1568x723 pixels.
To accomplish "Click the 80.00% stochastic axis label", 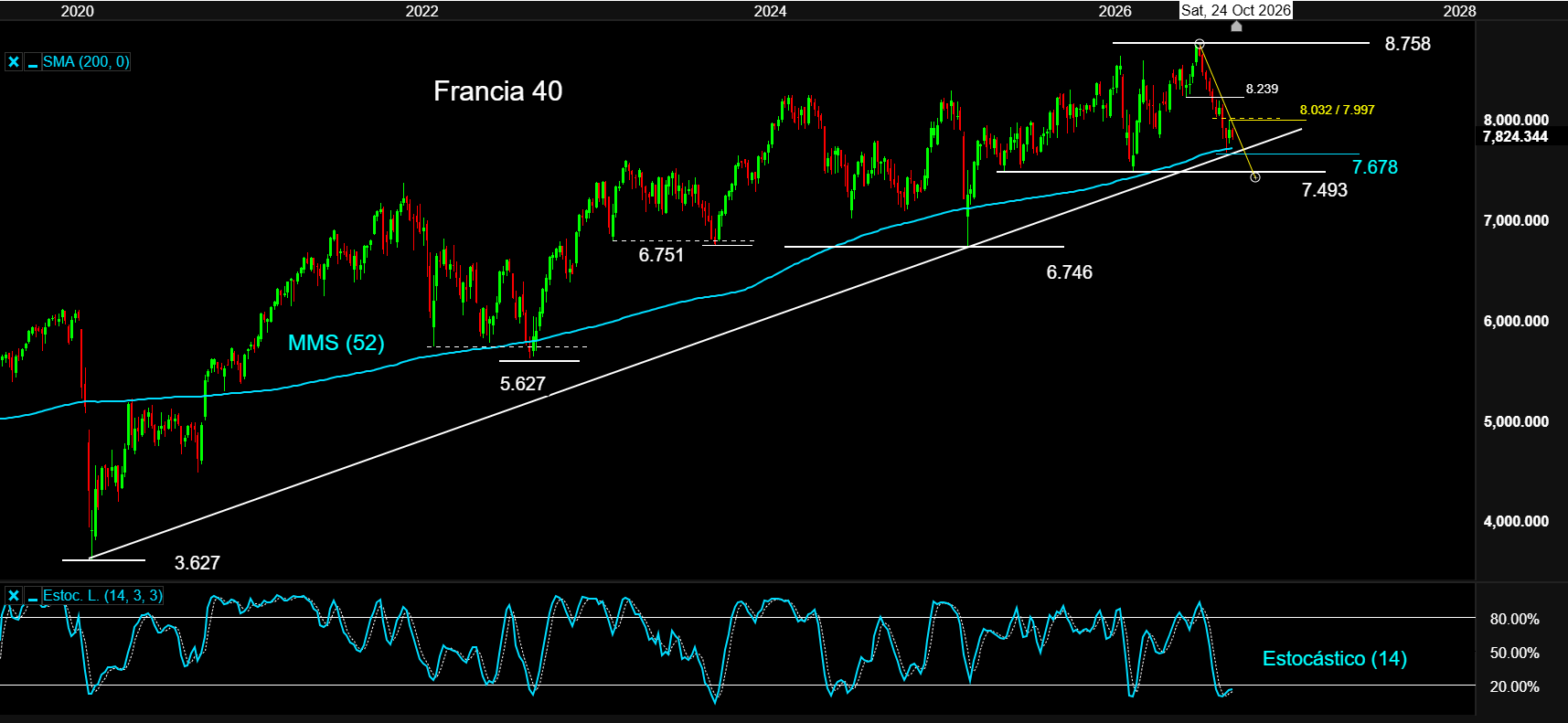I will 1514,619.
